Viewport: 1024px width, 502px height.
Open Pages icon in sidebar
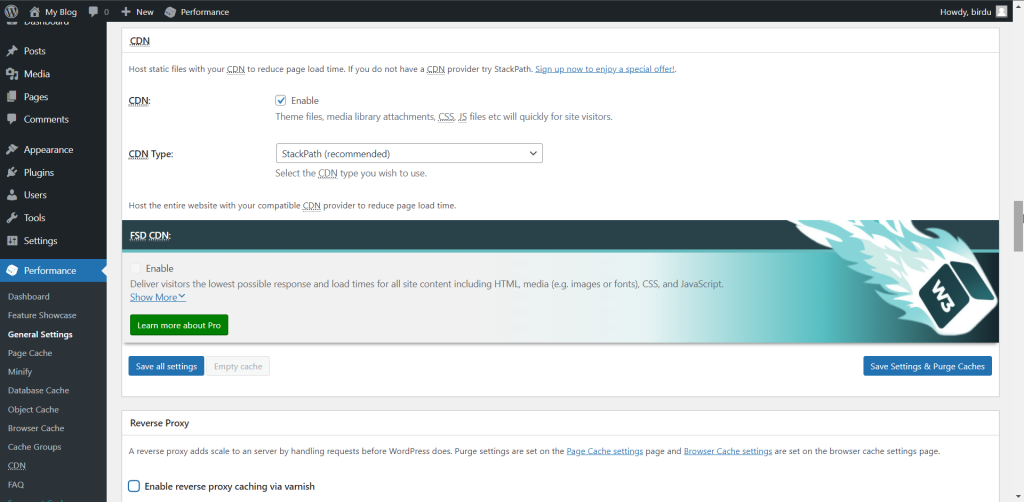coord(12,97)
